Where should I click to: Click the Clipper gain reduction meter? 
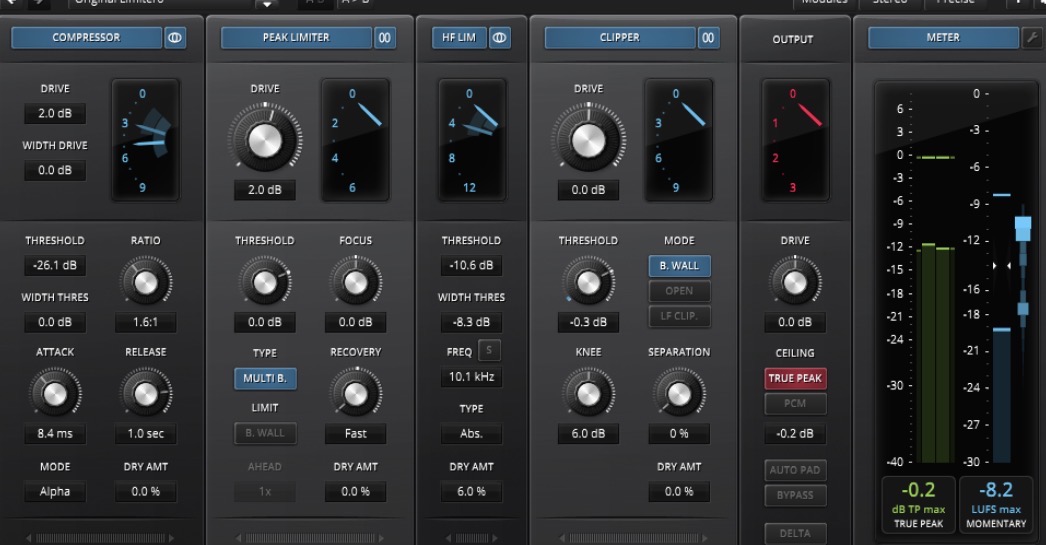point(678,140)
